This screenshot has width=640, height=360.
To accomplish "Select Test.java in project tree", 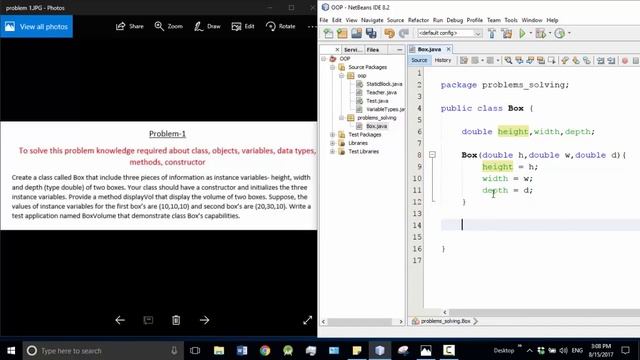I will point(377,101).
